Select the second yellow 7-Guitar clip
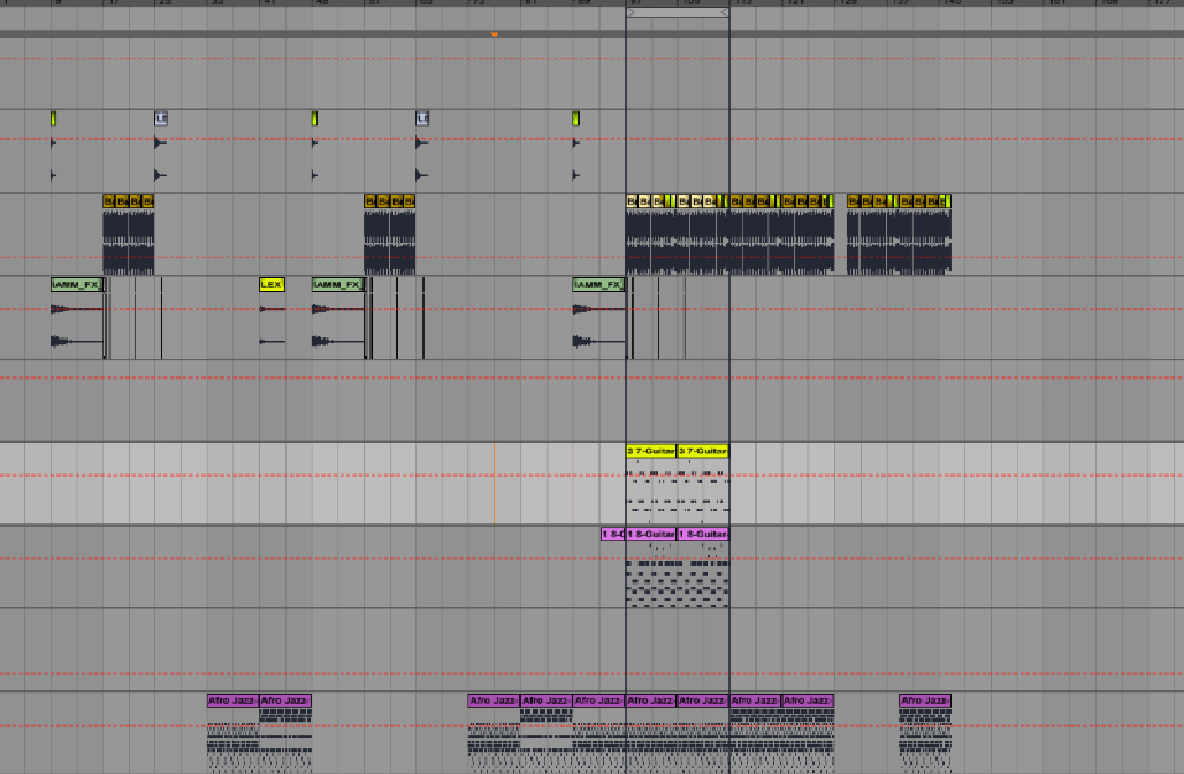Screen dimensions: 1184x774 pos(703,451)
